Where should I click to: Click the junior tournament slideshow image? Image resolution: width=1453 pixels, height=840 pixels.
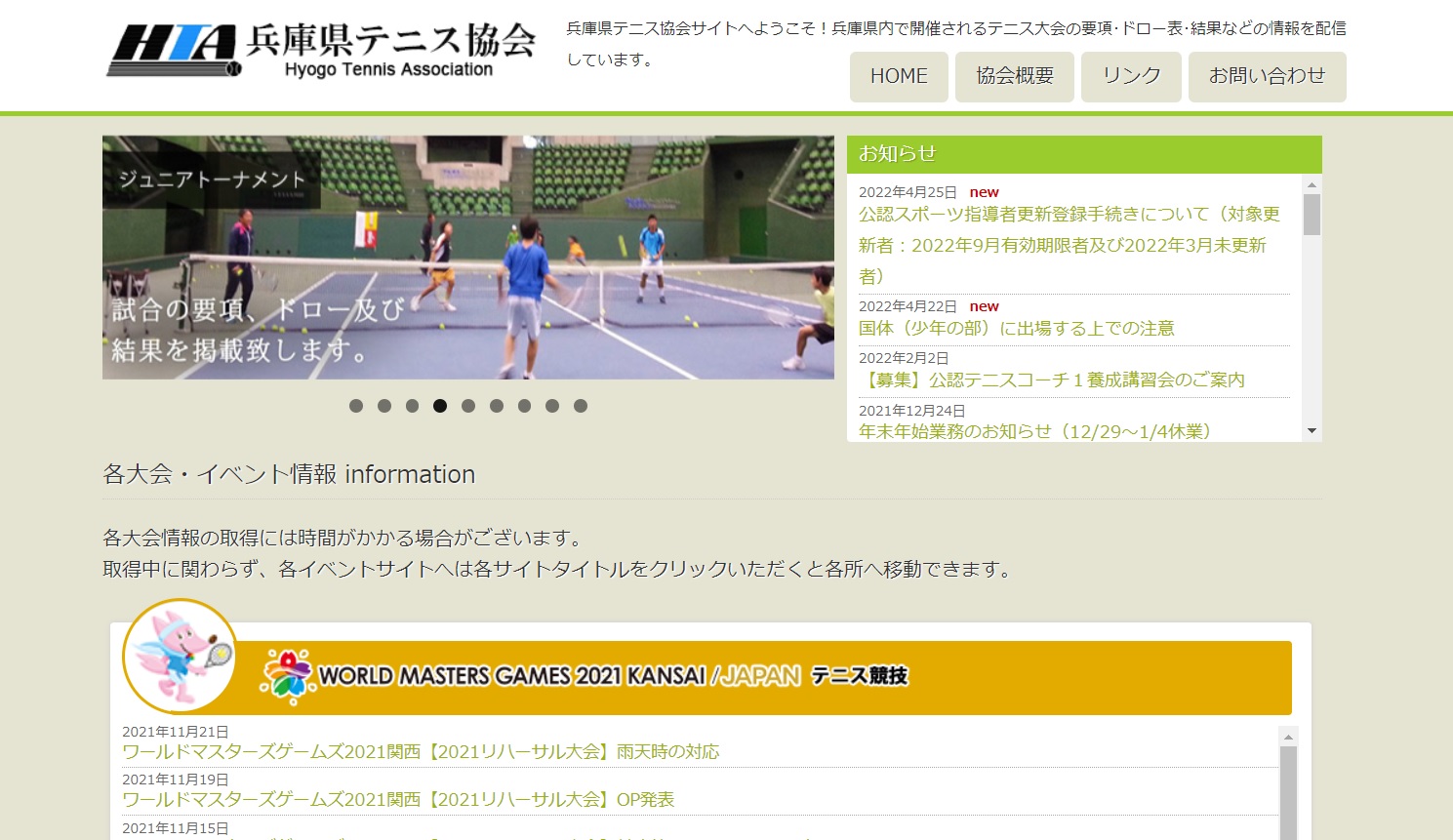pyautogui.click(x=468, y=258)
